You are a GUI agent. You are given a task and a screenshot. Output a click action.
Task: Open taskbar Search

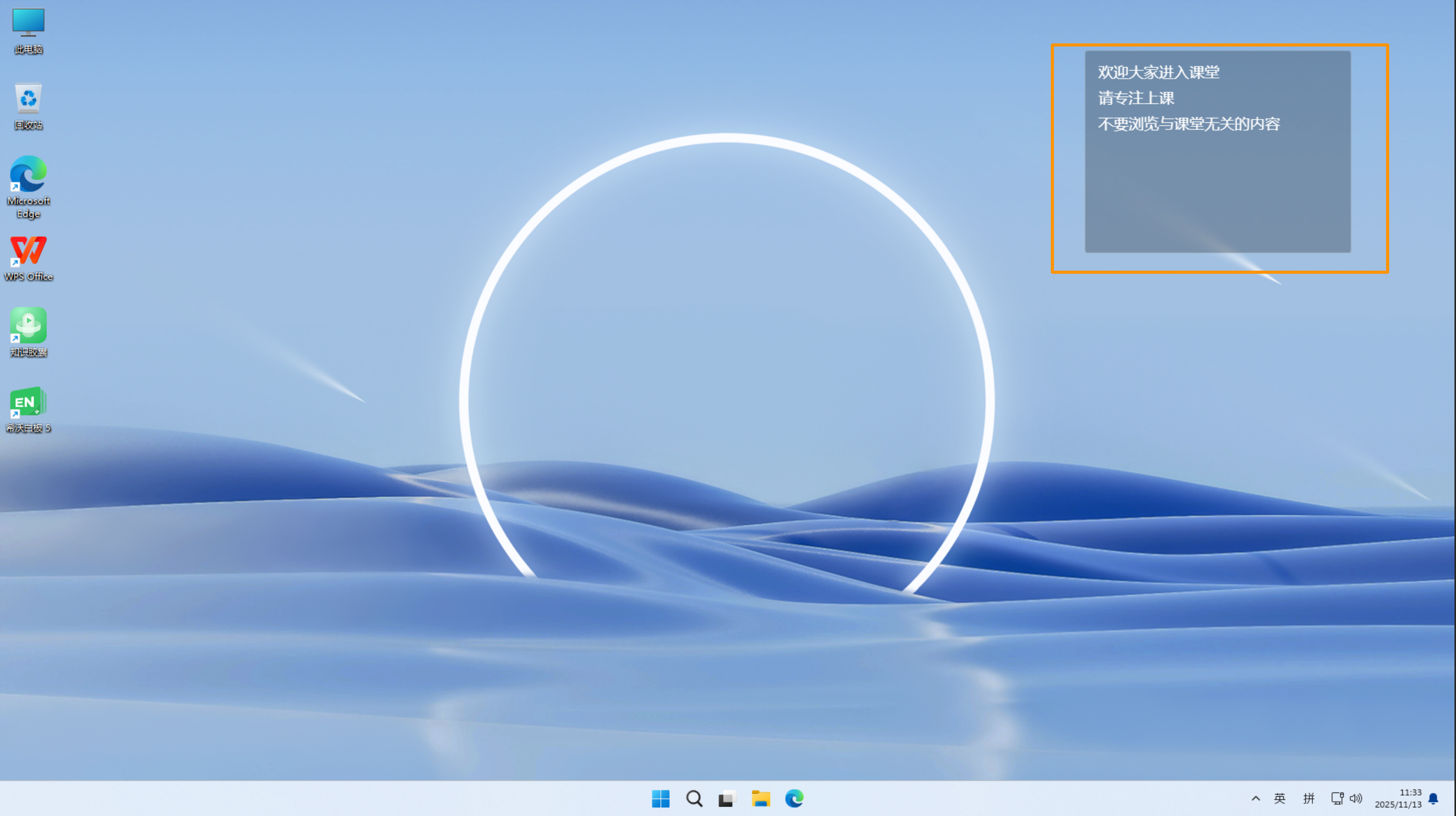point(694,798)
